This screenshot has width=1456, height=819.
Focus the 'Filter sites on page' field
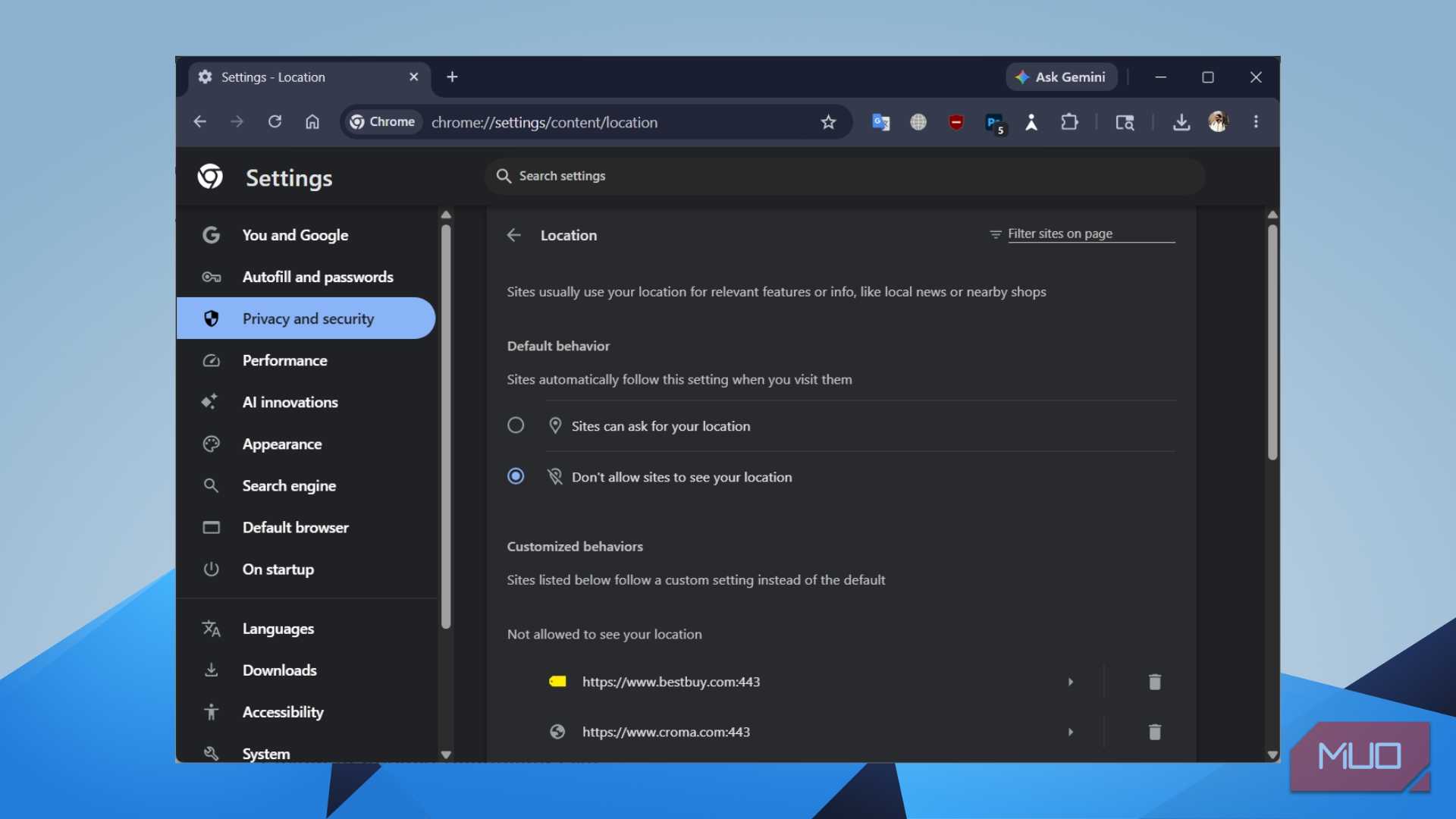(x=1090, y=234)
